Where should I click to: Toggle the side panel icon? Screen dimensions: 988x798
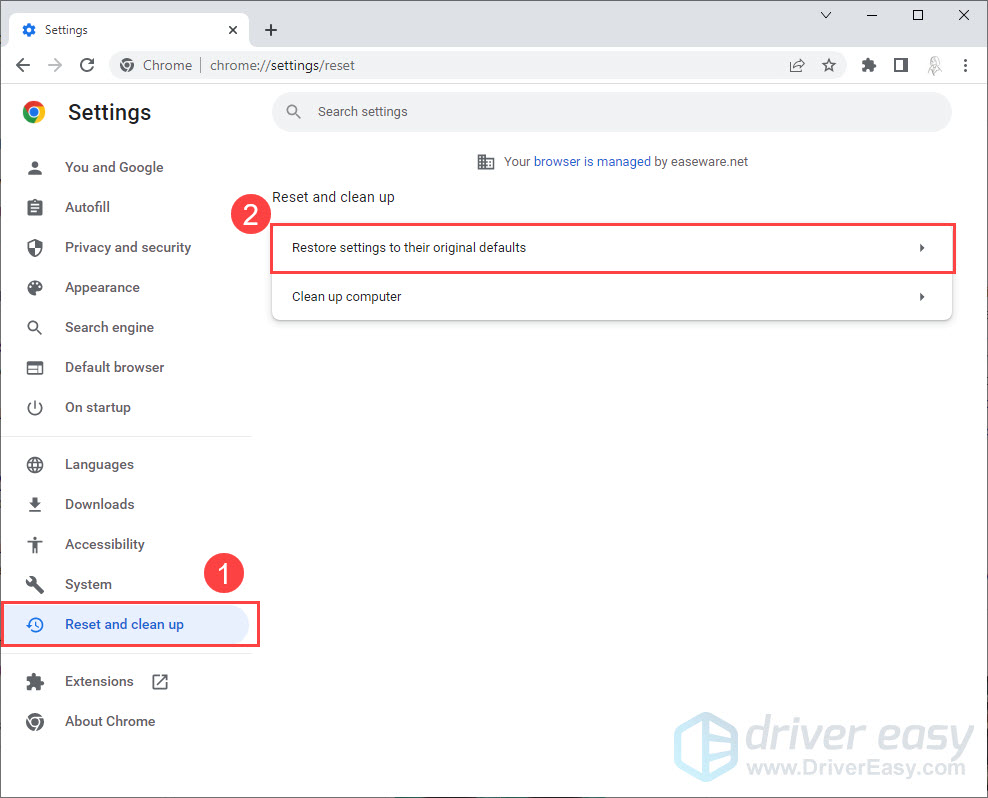click(x=900, y=65)
